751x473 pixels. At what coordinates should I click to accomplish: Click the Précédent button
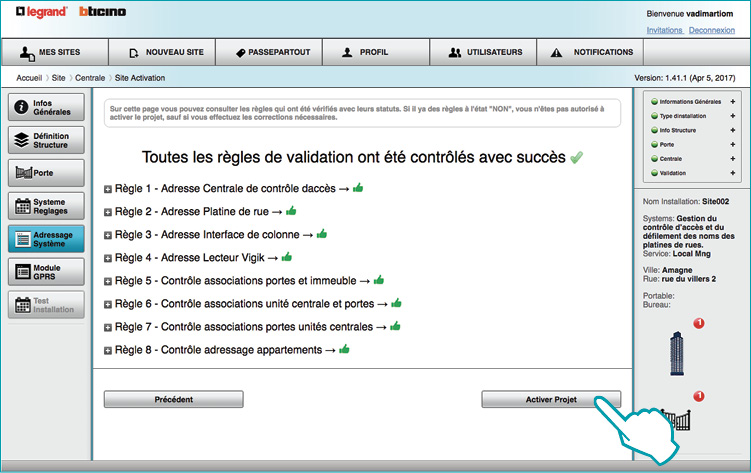point(173,399)
